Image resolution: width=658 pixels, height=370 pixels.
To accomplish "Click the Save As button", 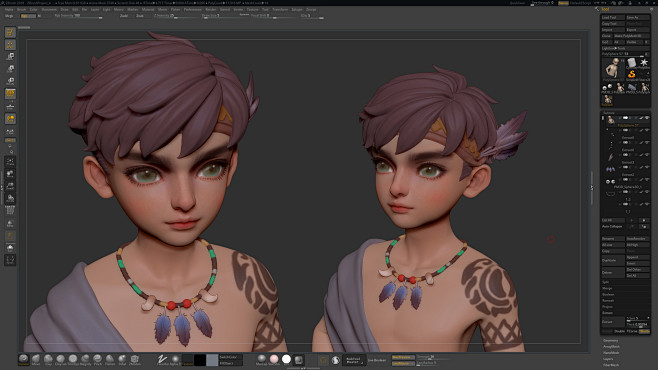I will tap(637, 18).
